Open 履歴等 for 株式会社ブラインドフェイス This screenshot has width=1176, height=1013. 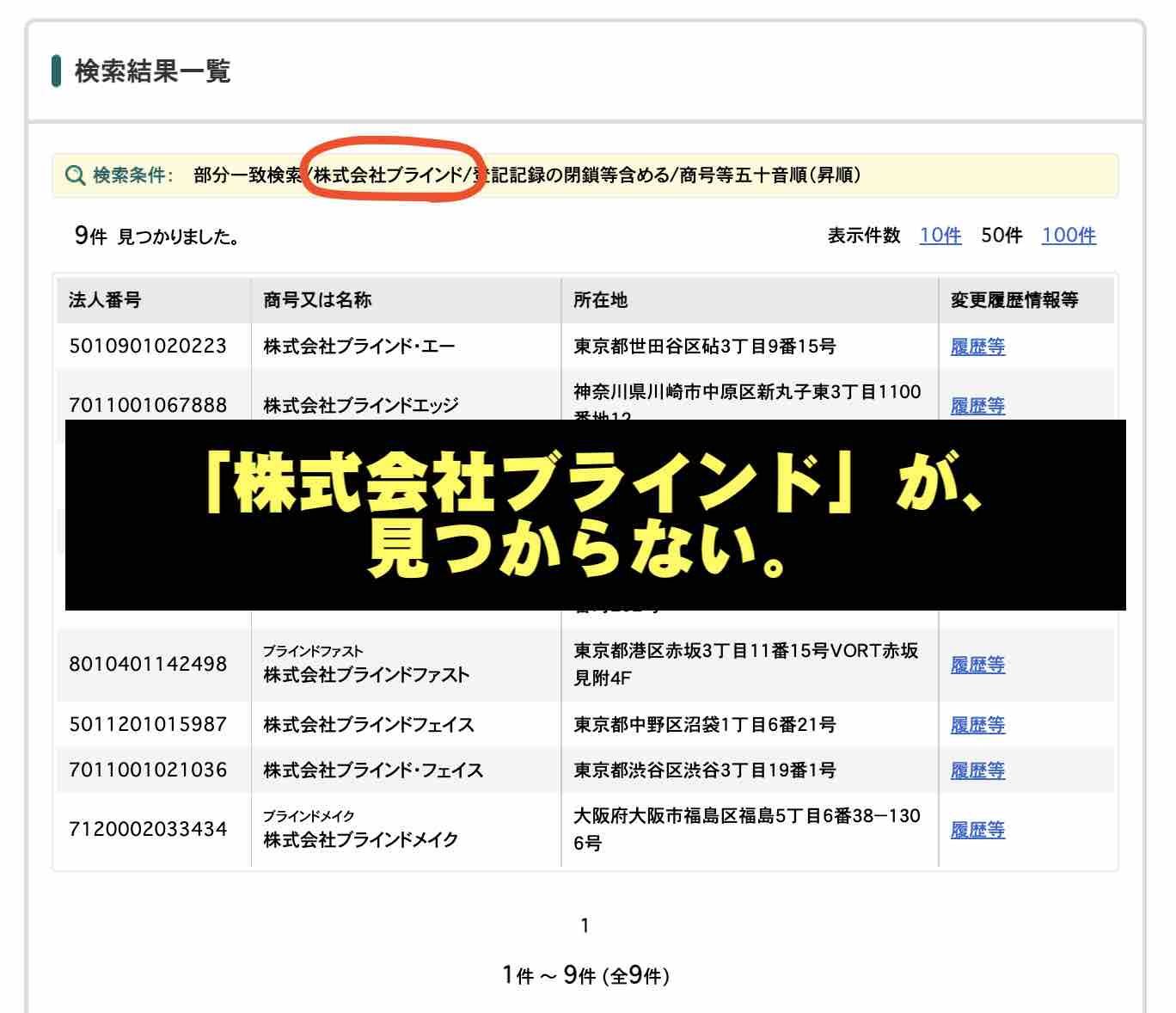[977, 725]
